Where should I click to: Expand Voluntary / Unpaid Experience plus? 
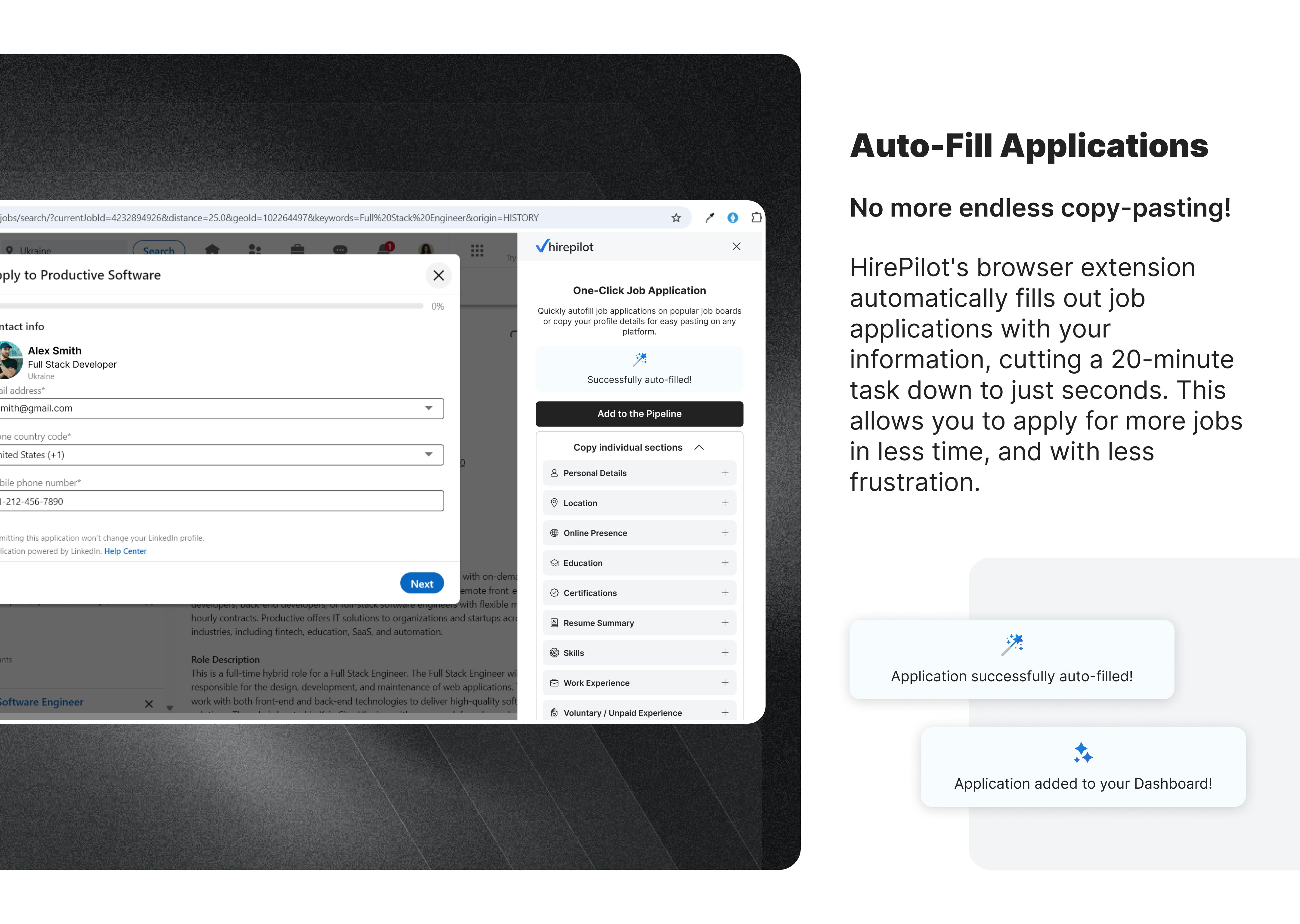coord(725,713)
